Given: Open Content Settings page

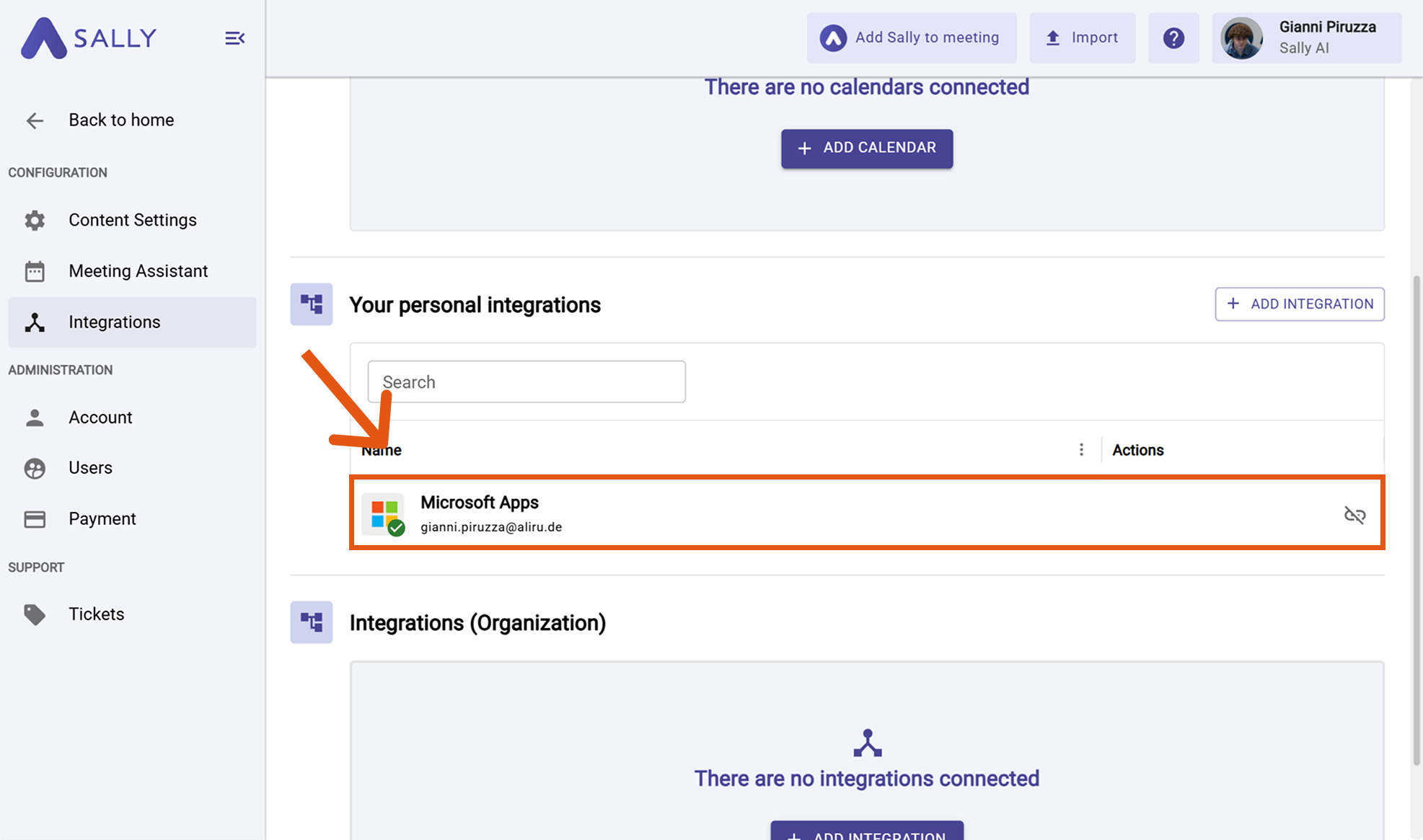Looking at the screenshot, I should point(133,220).
